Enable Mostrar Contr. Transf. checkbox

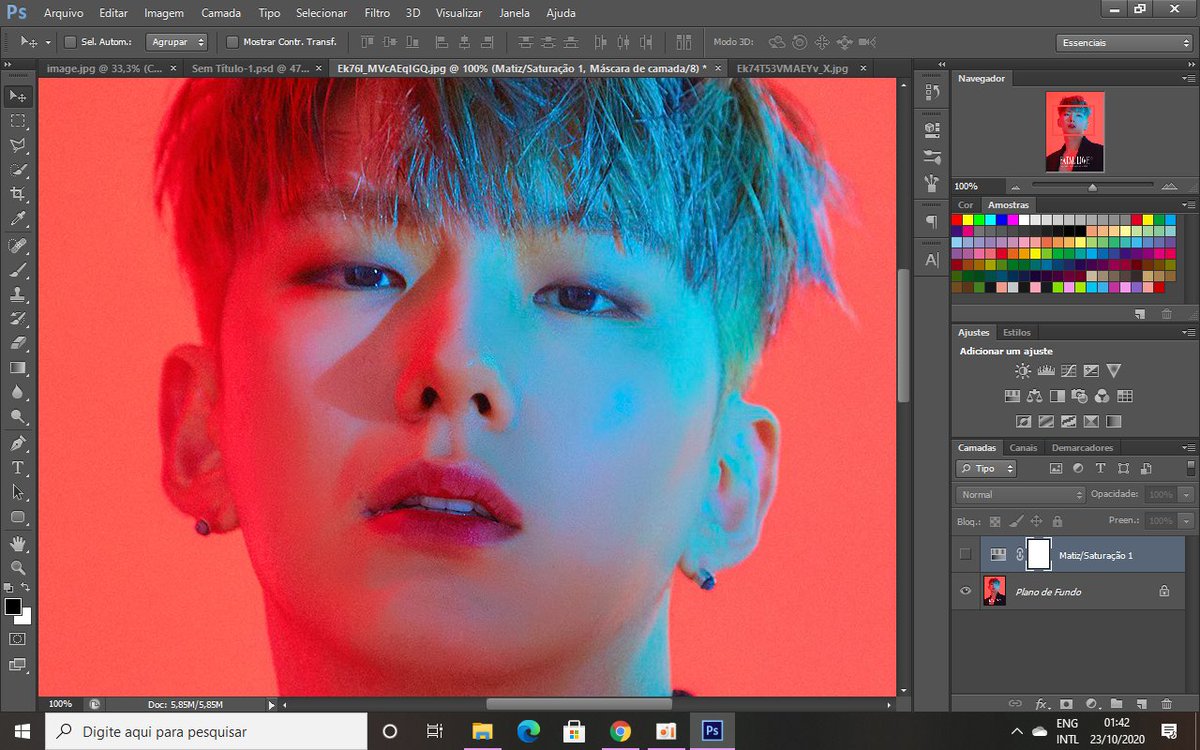[233, 42]
